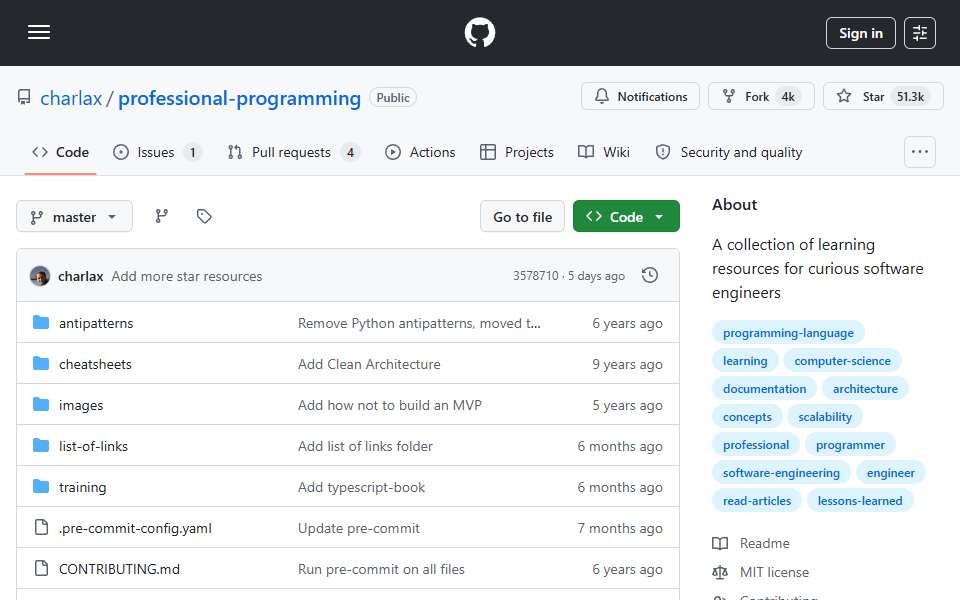Open 'Add typescript-book' commit message

(x=361, y=487)
